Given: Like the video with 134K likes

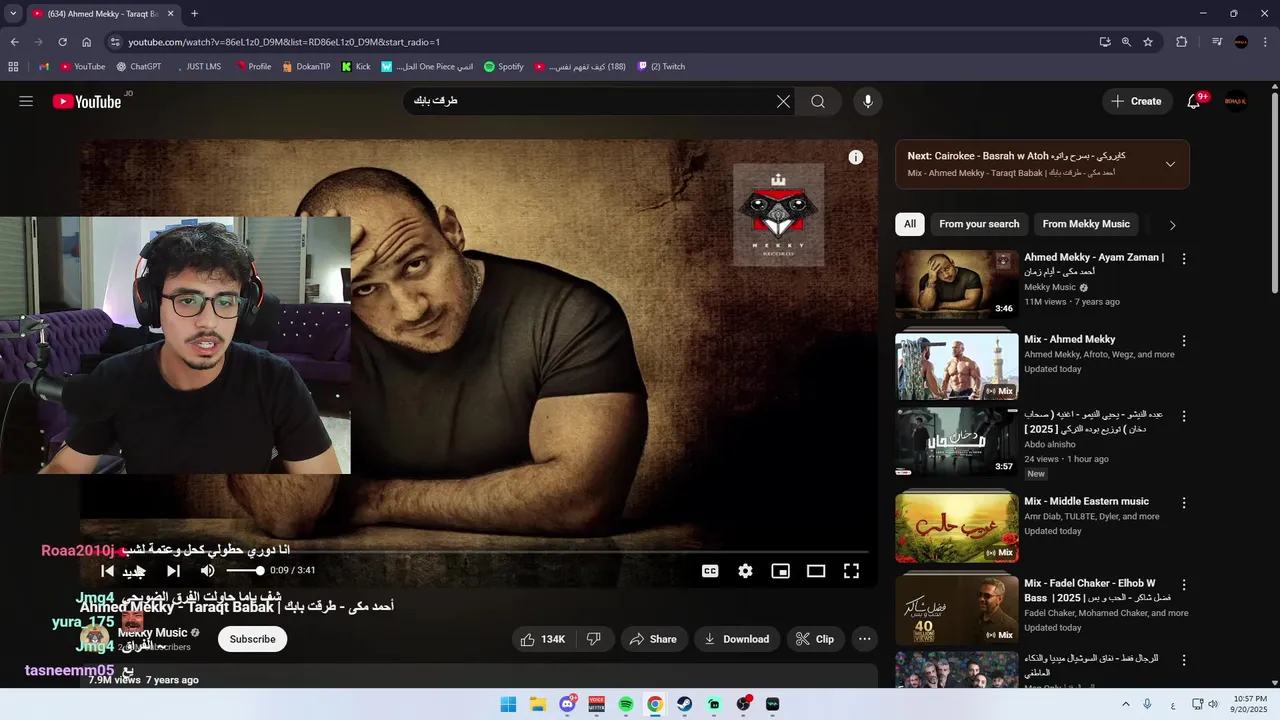Looking at the screenshot, I should coord(542,639).
